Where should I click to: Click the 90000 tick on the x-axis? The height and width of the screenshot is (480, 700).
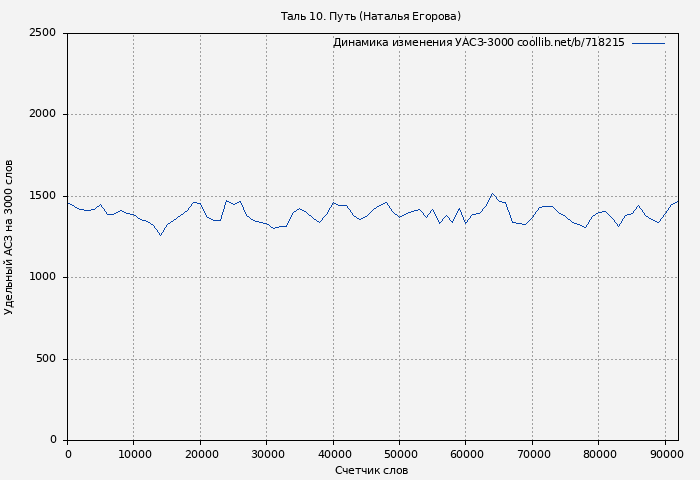click(x=665, y=455)
